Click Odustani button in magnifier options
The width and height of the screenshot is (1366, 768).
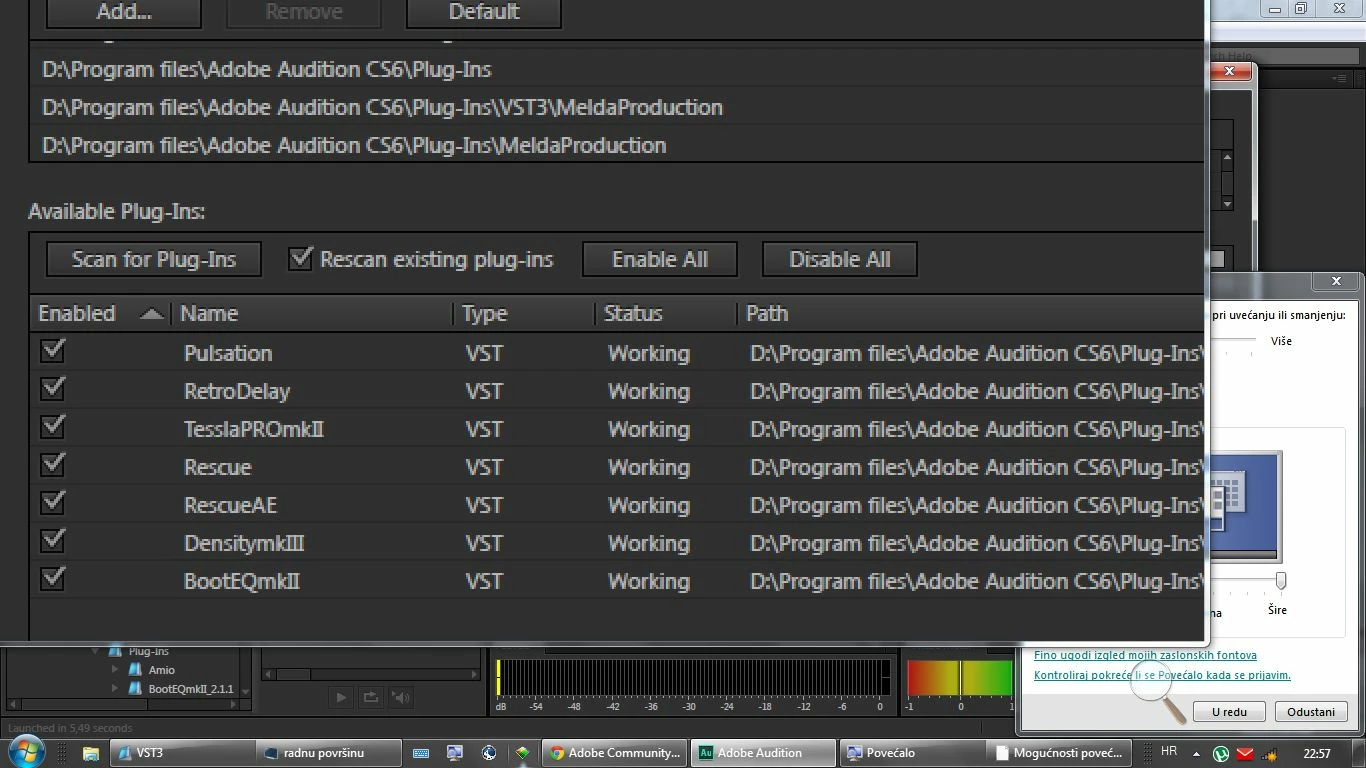coord(1311,712)
